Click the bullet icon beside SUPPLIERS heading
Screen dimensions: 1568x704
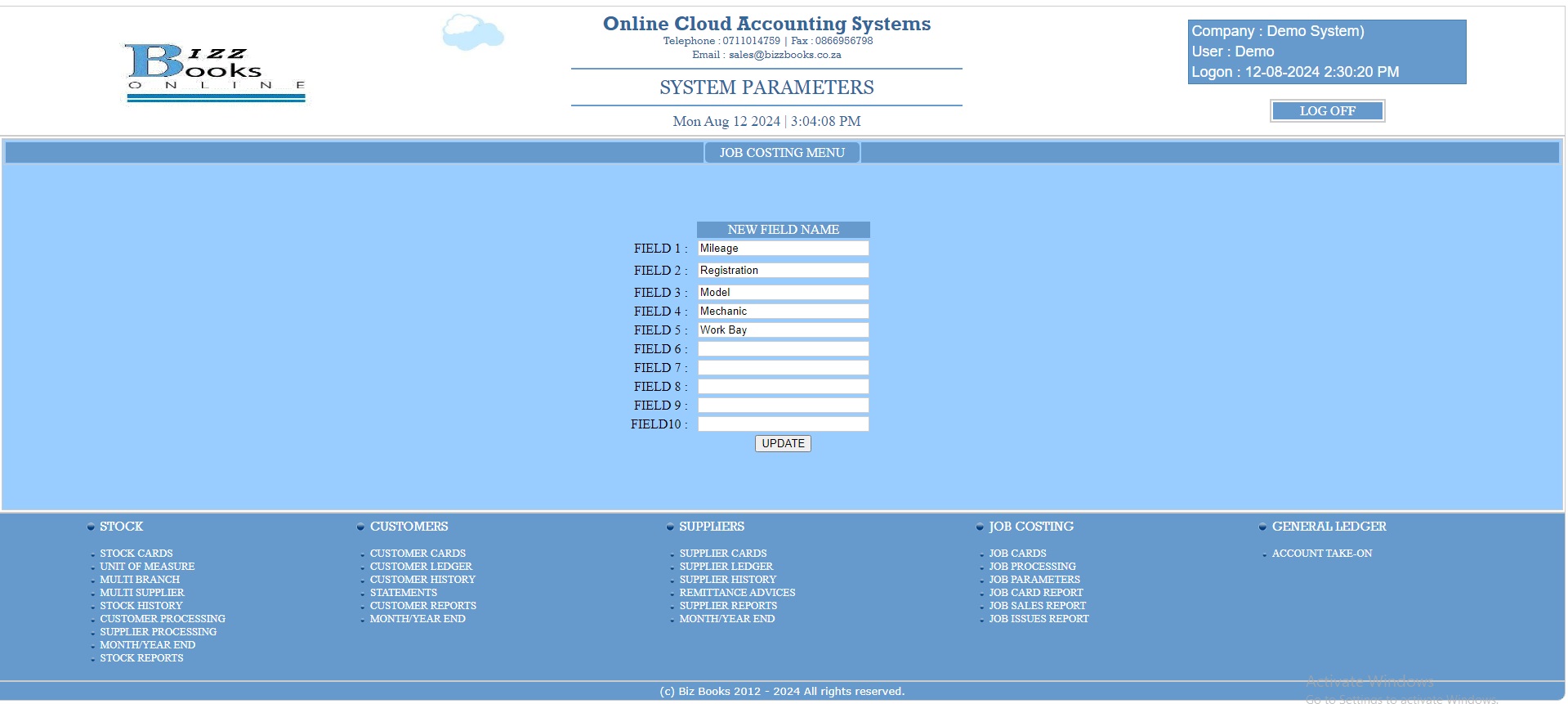pyautogui.click(x=670, y=527)
